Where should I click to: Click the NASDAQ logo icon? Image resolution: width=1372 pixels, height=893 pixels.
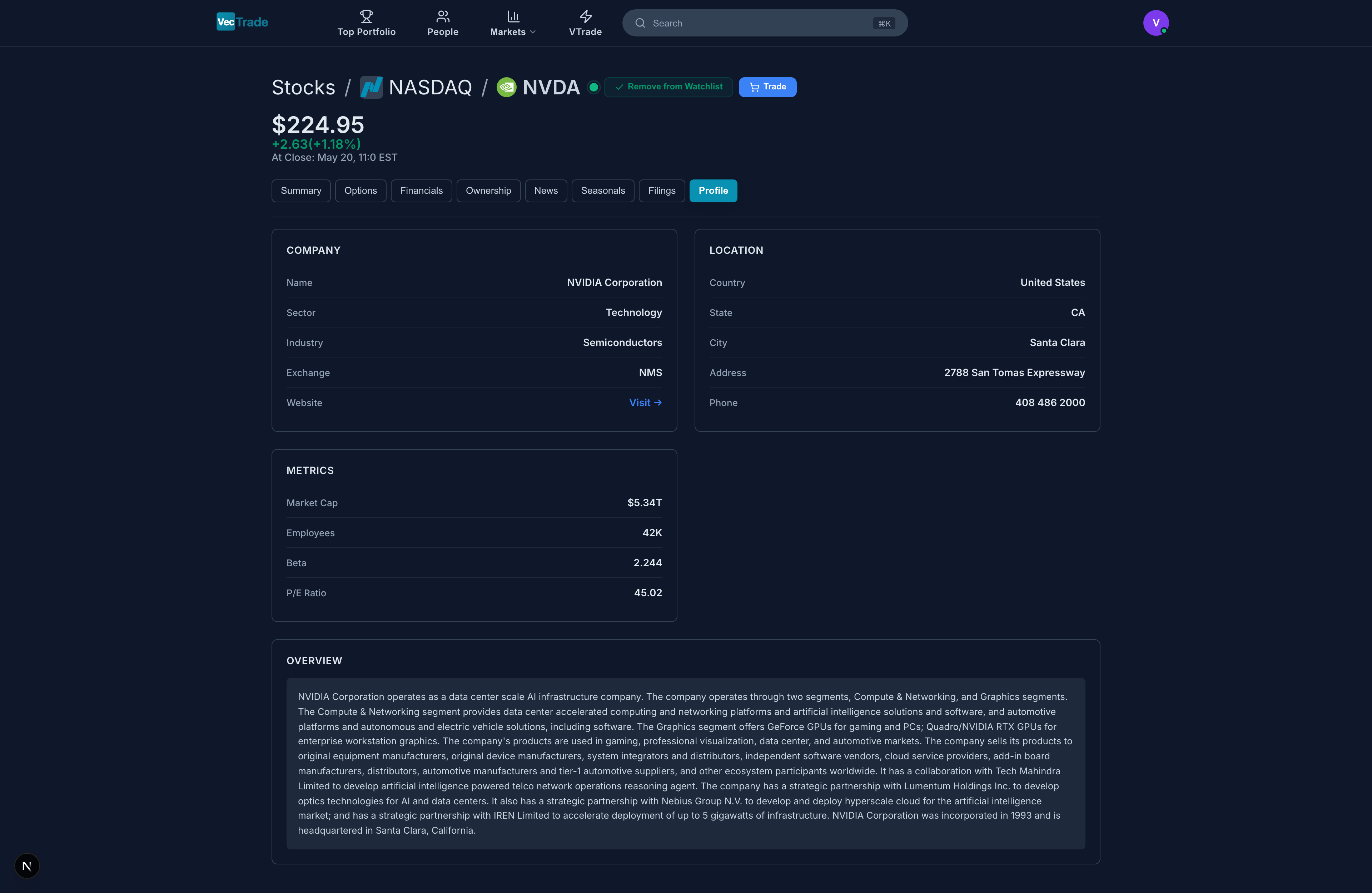(x=371, y=87)
